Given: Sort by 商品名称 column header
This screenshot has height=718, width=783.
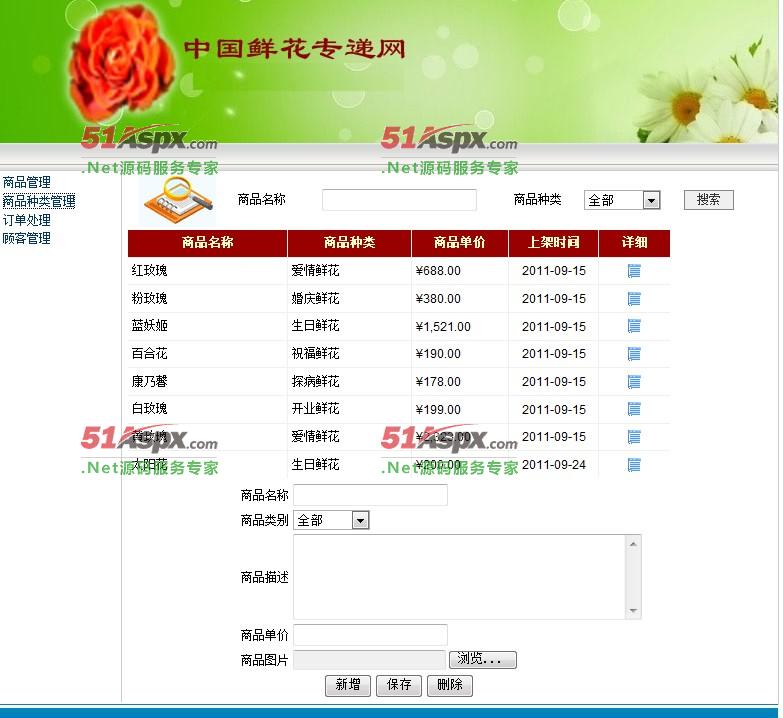Looking at the screenshot, I should click(x=208, y=243).
